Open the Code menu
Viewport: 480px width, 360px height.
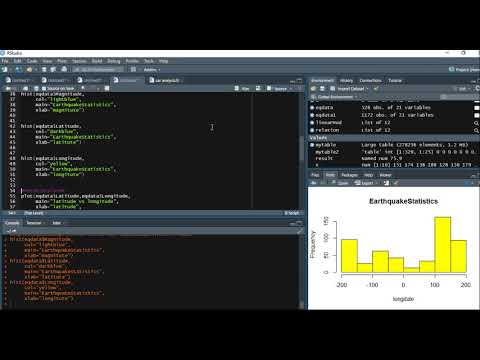click(32, 61)
